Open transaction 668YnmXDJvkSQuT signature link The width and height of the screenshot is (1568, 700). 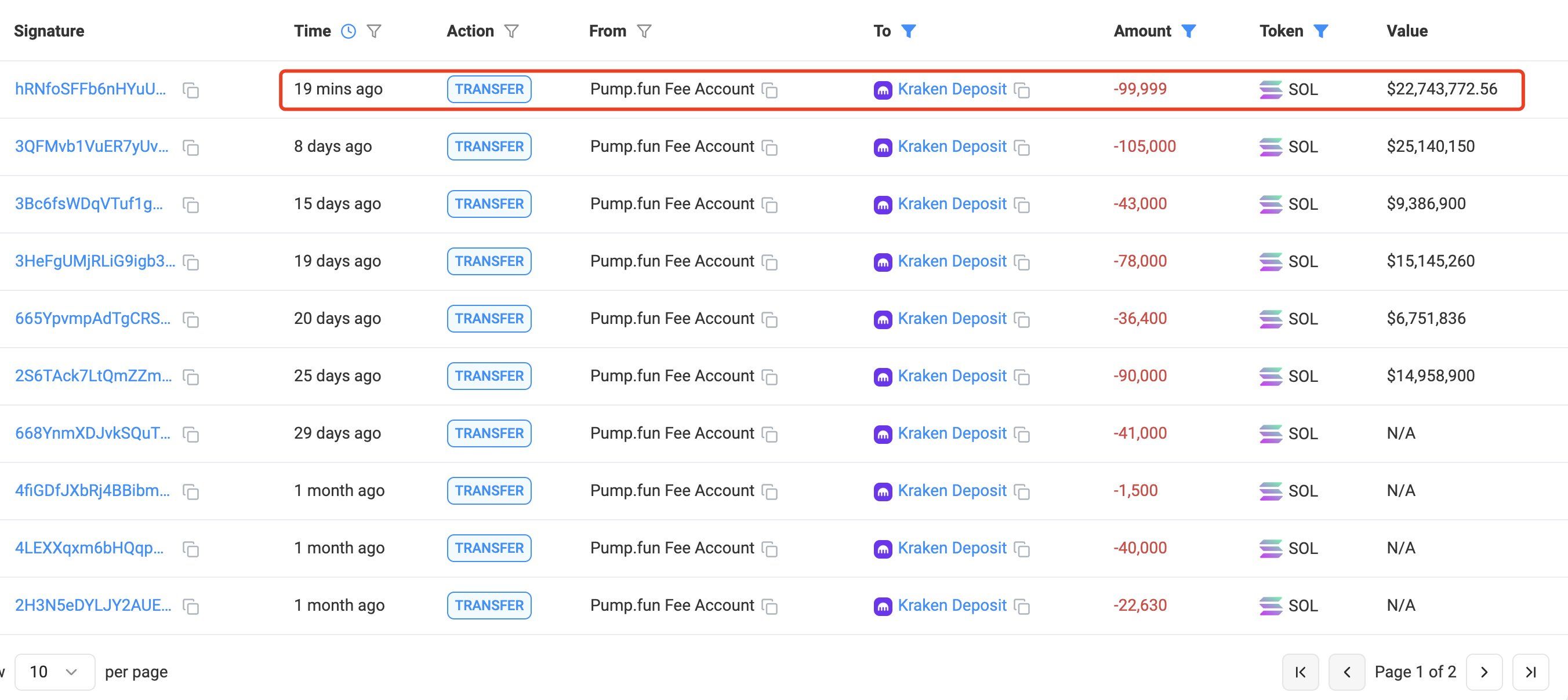click(x=93, y=433)
